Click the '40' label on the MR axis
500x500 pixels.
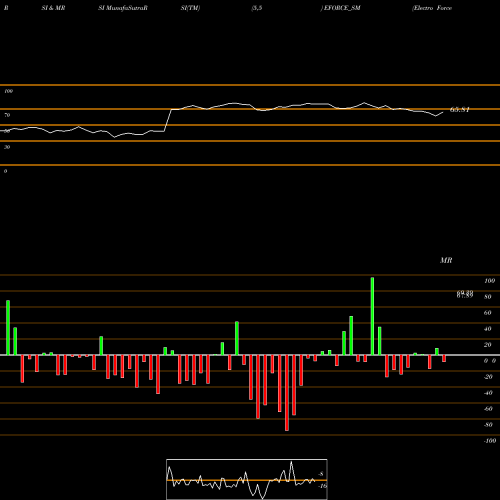pos(488,329)
